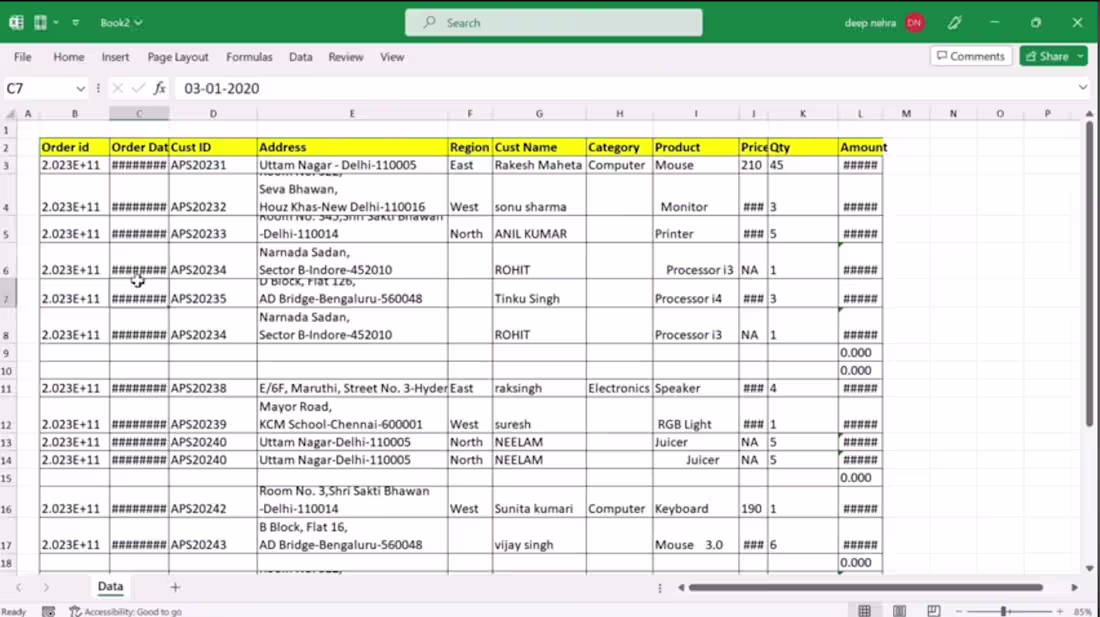Click the horizontal scrollbar right arrow
This screenshot has width=1100, height=617.
pos(1074,588)
